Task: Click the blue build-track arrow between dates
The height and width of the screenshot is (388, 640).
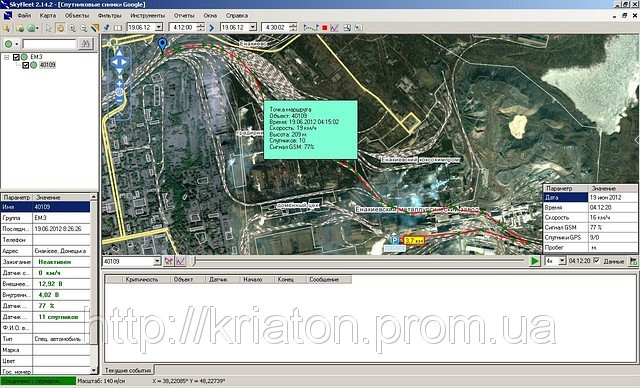Action: click(211, 28)
